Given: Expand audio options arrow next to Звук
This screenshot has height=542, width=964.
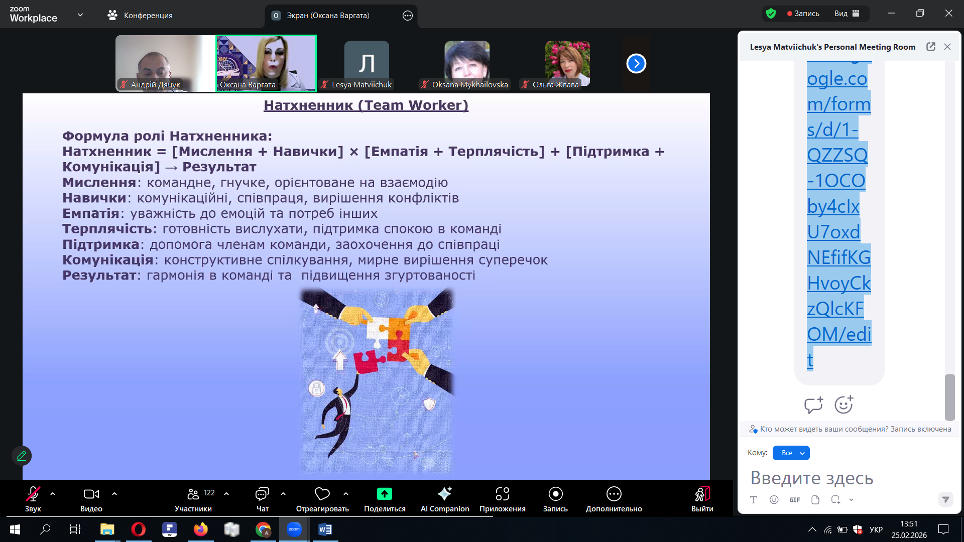Looking at the screenshot, I should (52, 493).
